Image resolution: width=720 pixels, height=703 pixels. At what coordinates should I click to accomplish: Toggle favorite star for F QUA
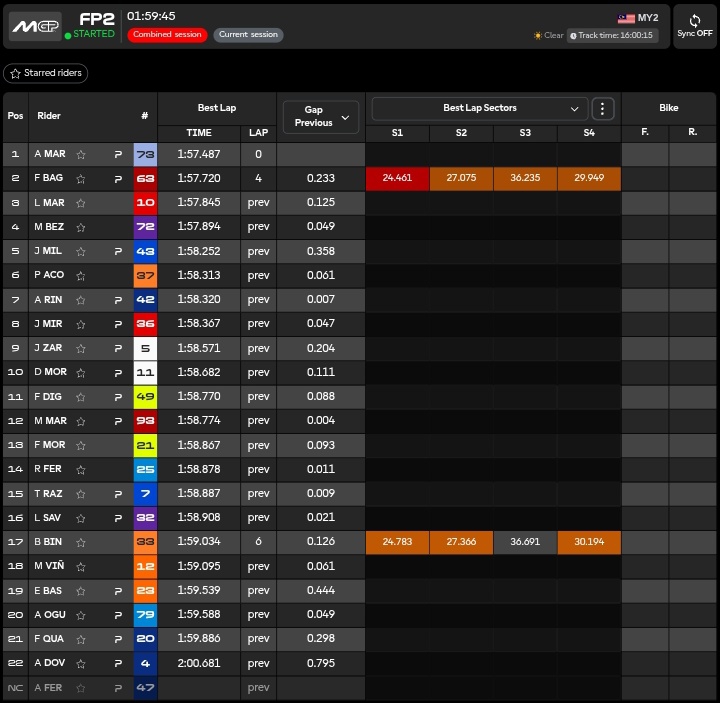pyautogui.click(x=81, y=639)
